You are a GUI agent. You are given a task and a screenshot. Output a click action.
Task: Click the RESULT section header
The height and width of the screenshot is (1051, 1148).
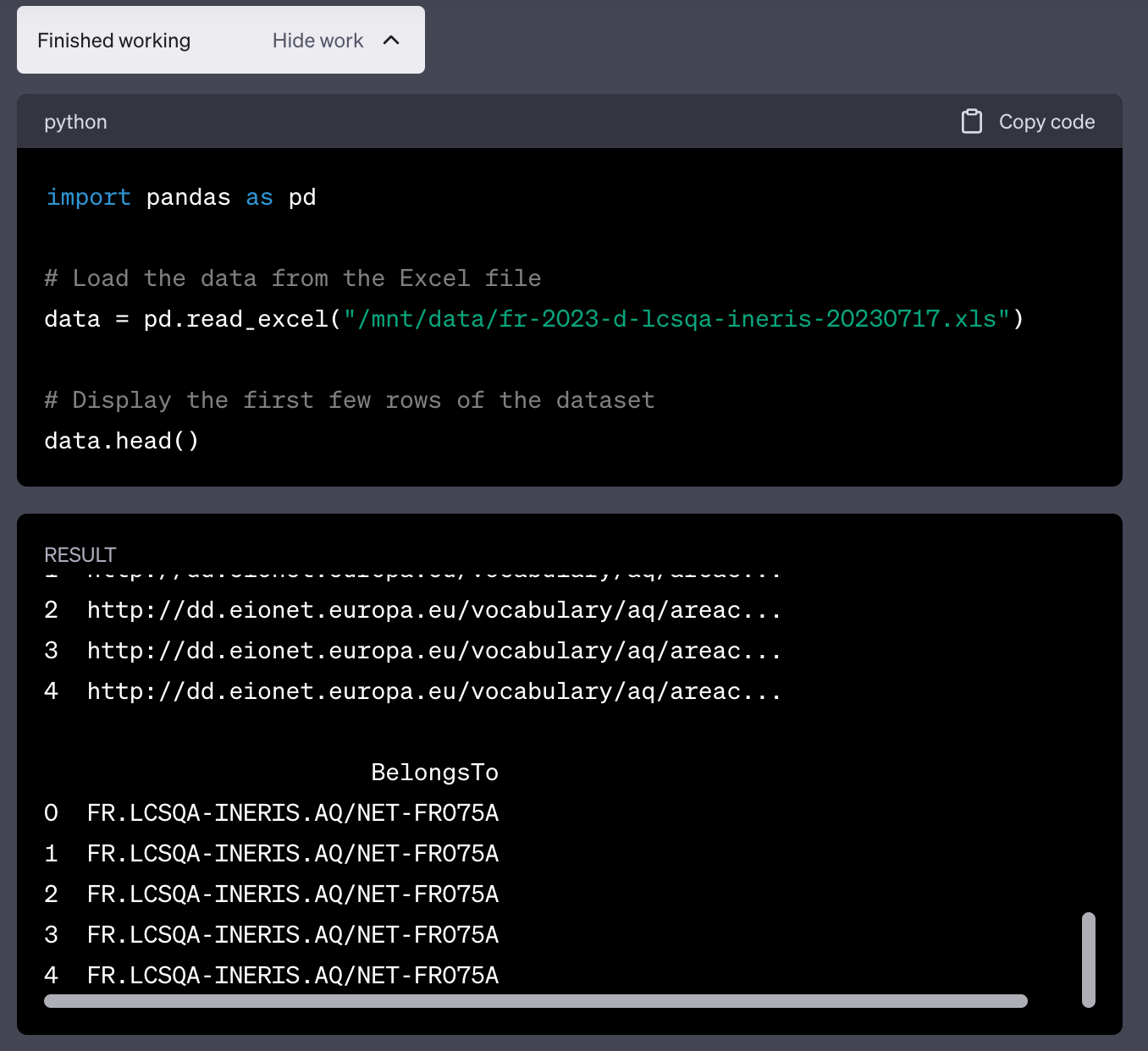click(80, 554)
